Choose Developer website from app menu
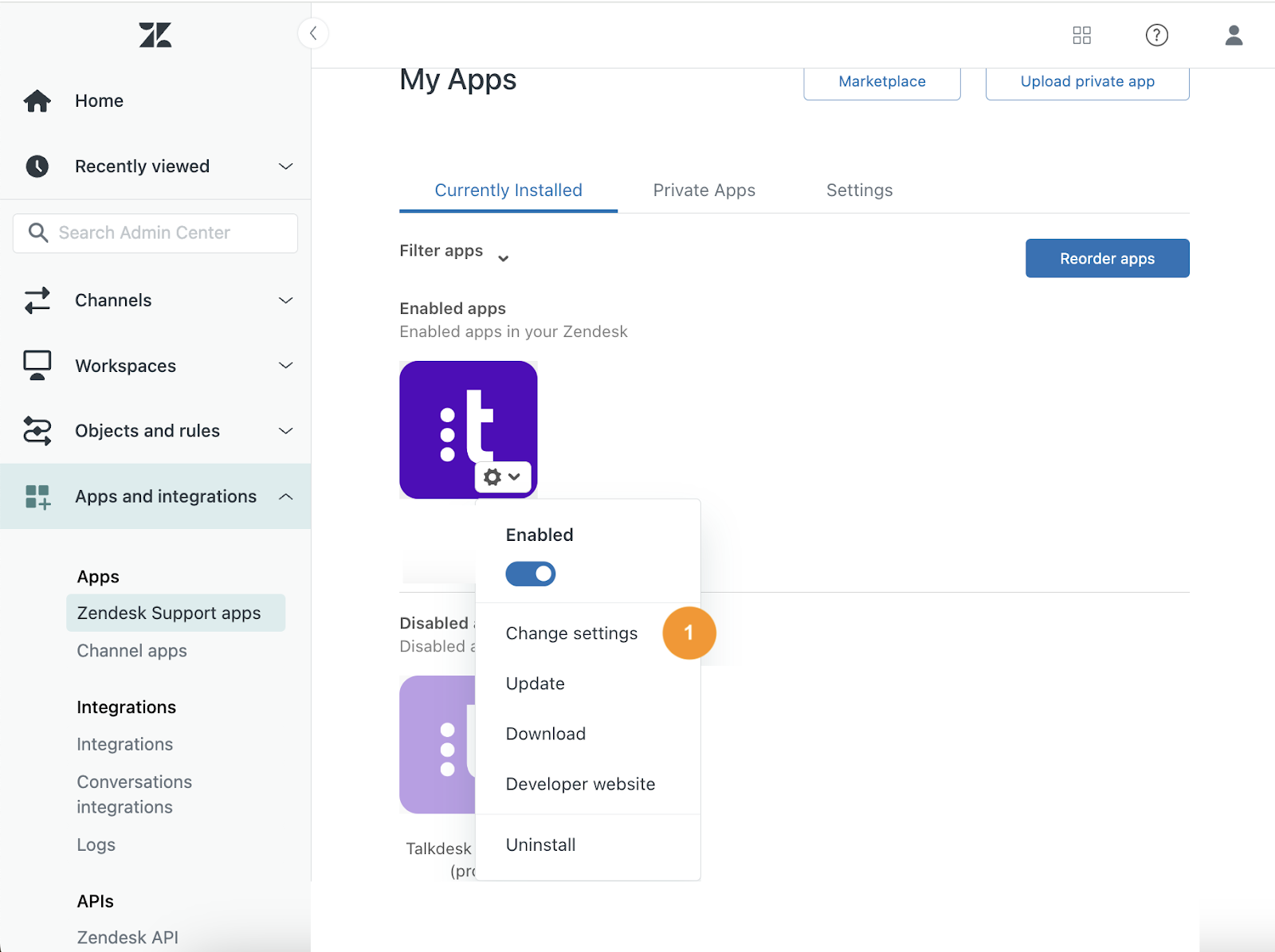This screenshot has width=1275, height=952. 581,784
